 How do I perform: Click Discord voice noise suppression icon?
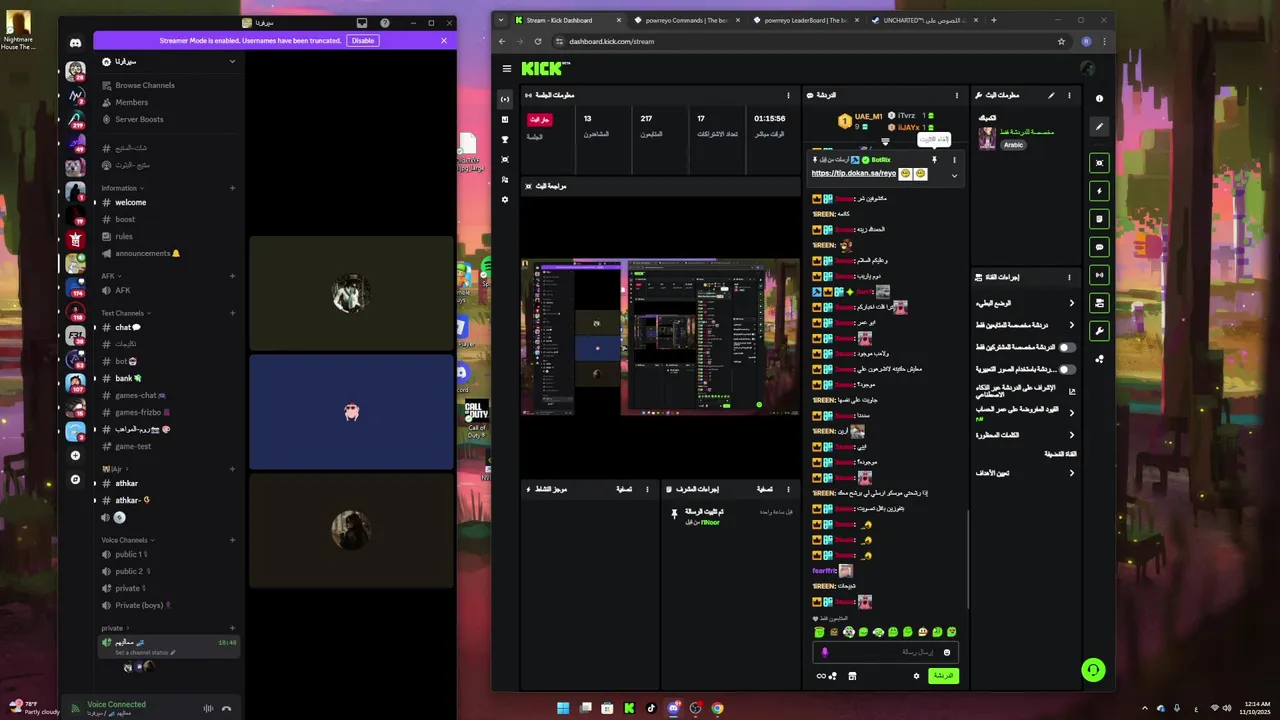208,708
